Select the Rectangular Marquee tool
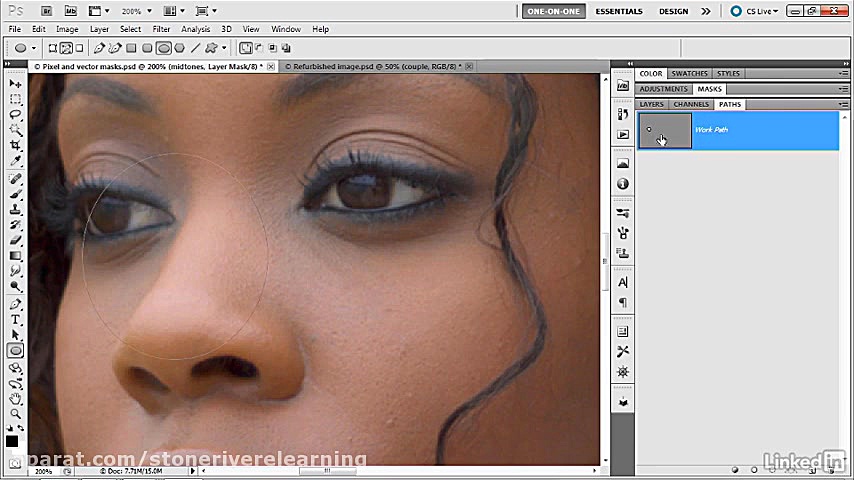The height and width of the screenshot is (480, 854). 15,99
